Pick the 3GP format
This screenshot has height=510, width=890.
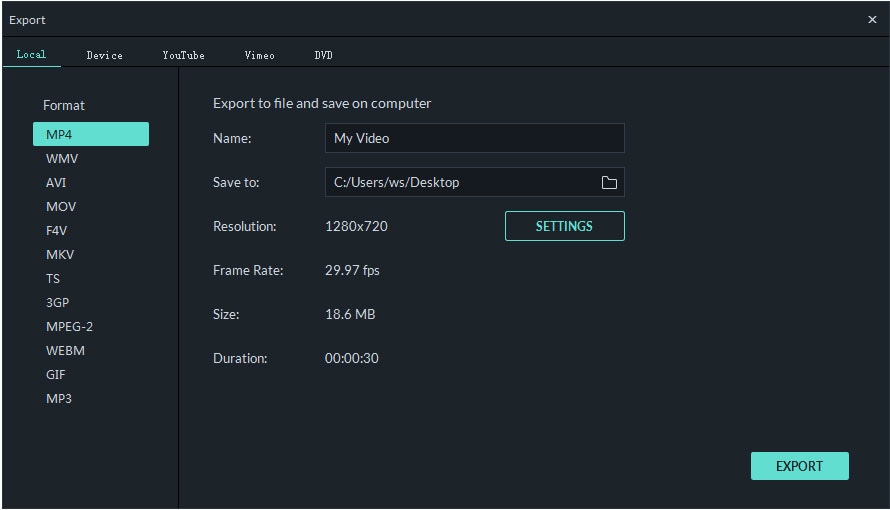pyautogui.click(x=57, y=302)
